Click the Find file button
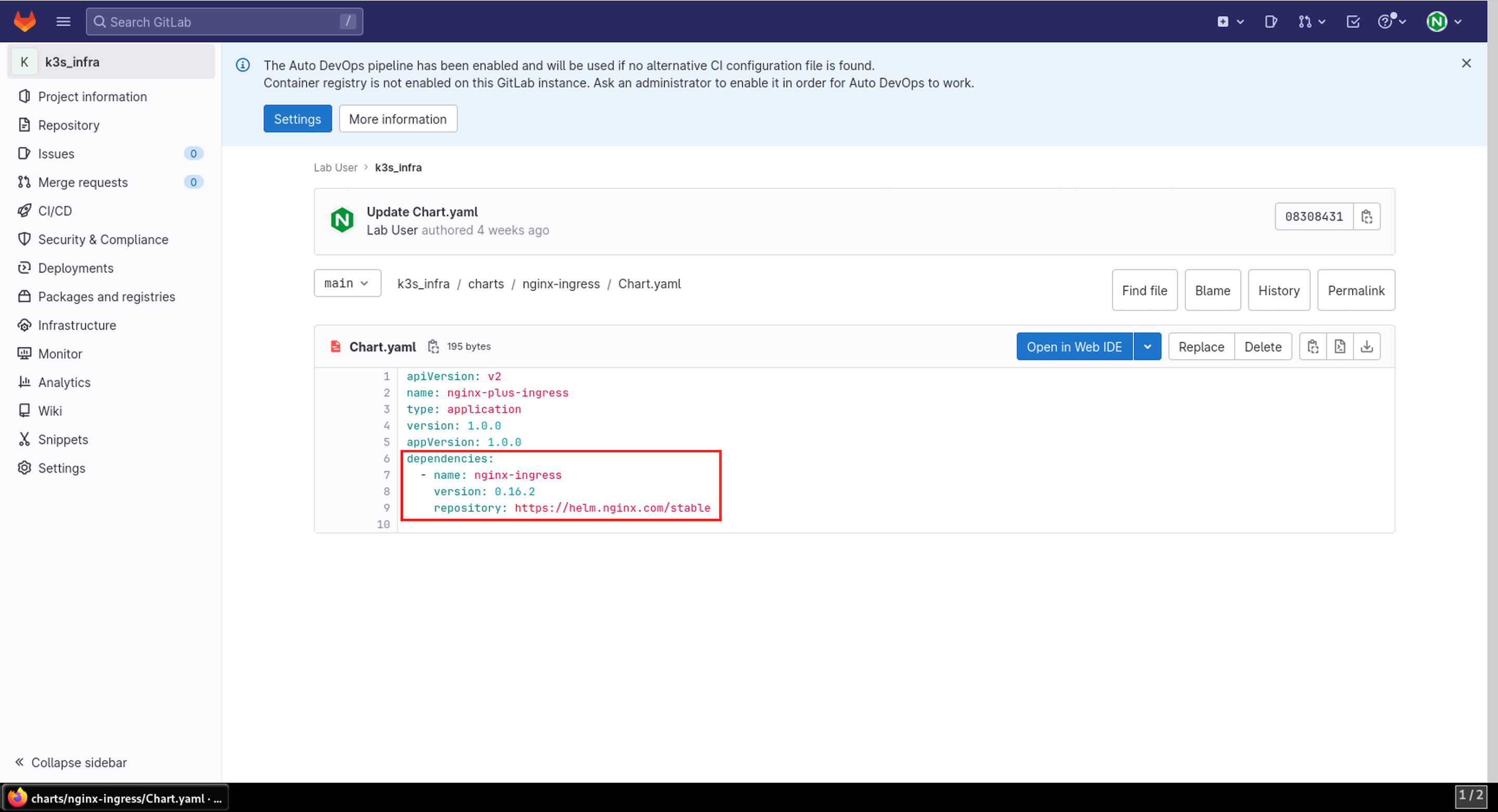1498x812 pixels. pos(1144,290)
